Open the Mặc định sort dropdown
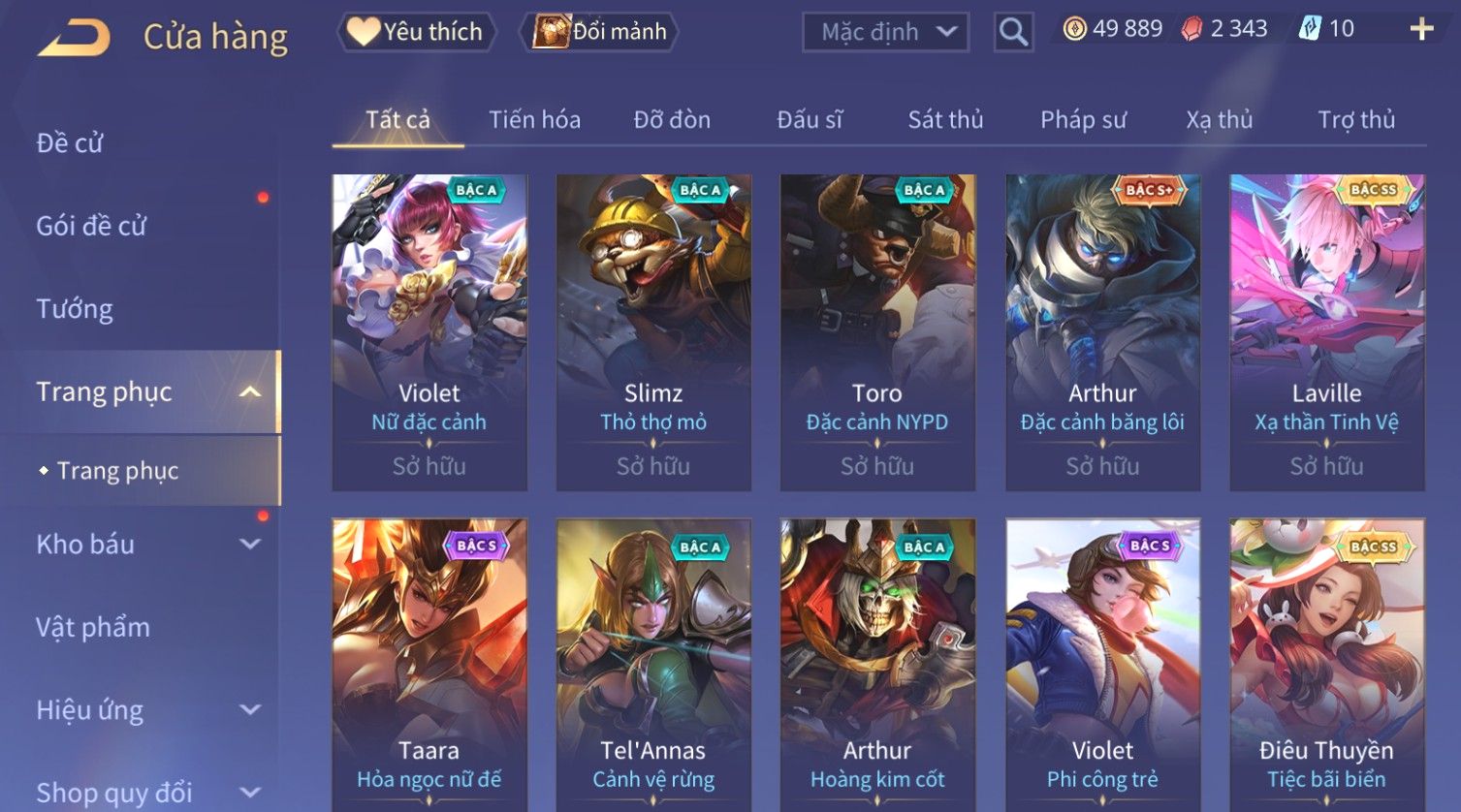Viewport: 1461px width, 812px height. pos(885,32)
